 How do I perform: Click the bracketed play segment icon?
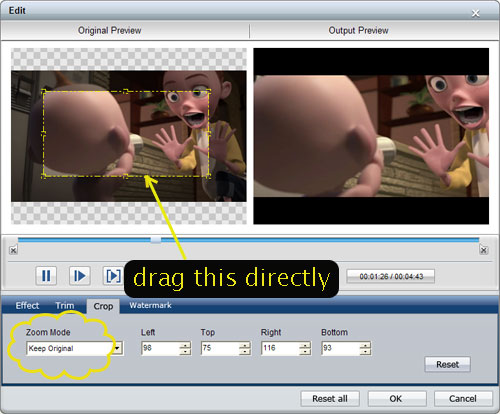point(113,276)
